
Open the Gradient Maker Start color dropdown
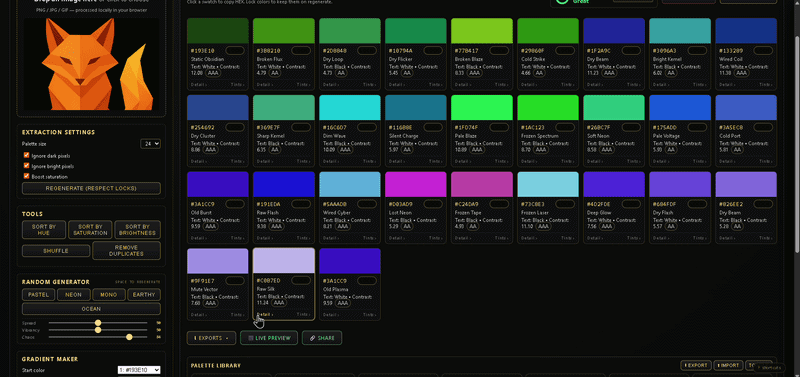coord(139,370)
